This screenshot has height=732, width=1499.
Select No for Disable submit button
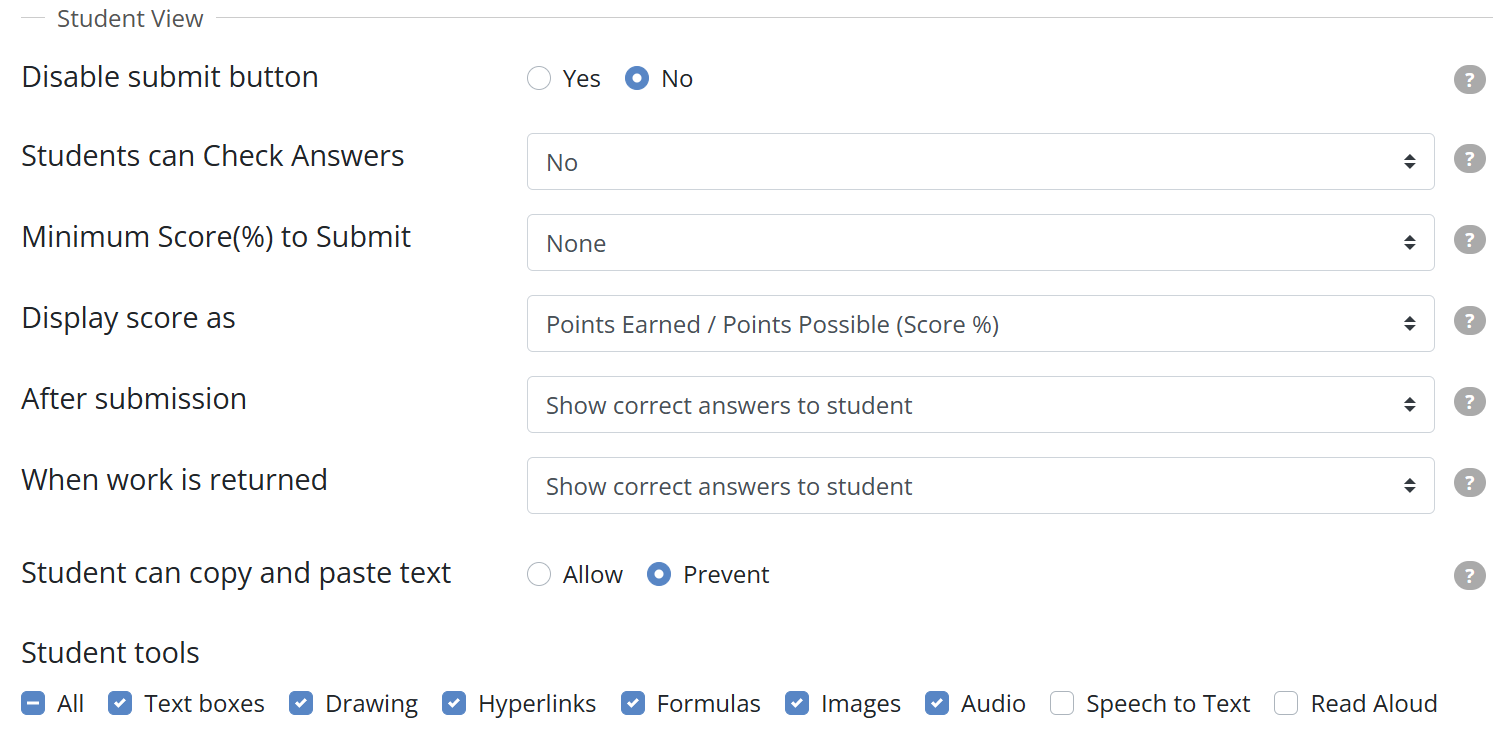637,79
